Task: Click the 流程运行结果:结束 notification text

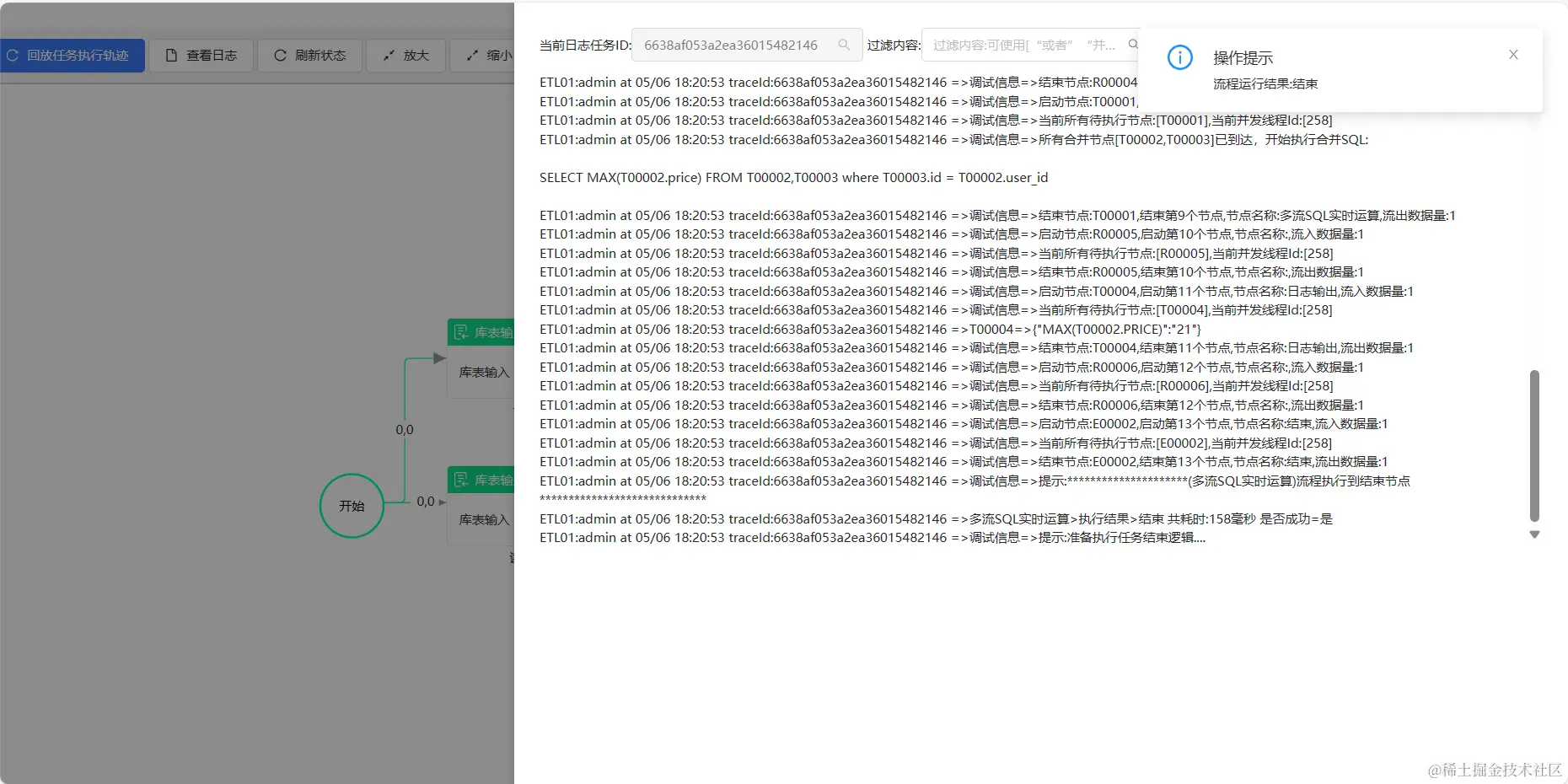Action: tap(1265, 84)
